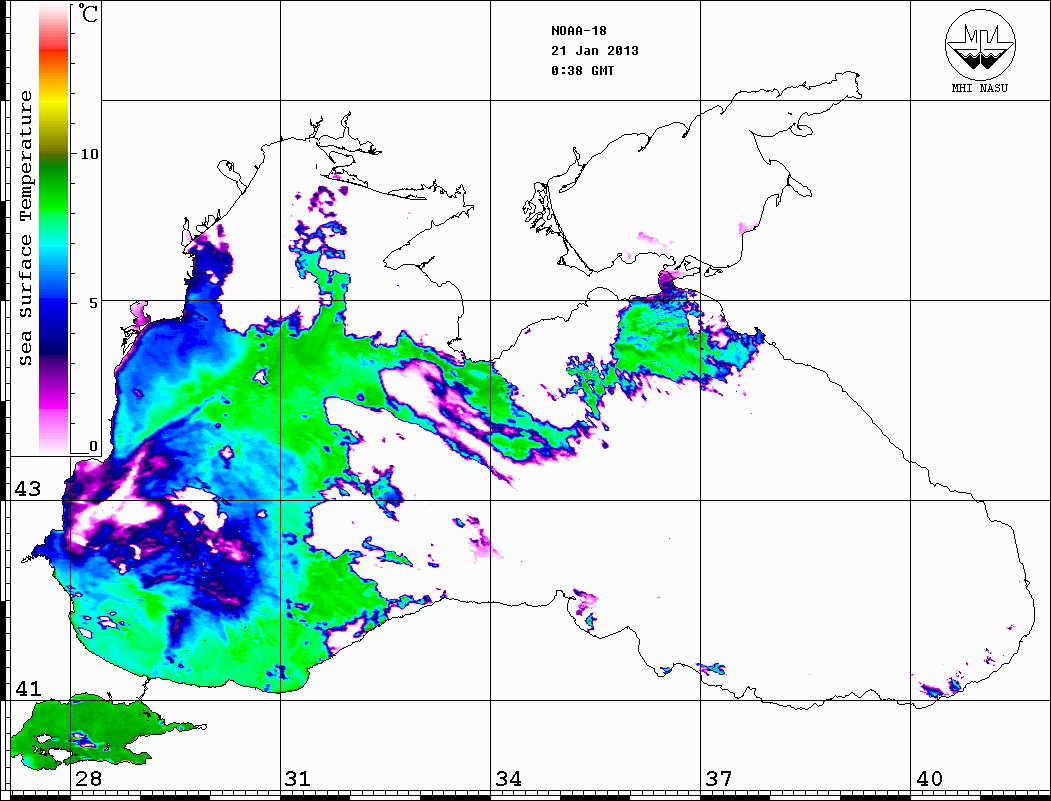Viewport: 1051px width, 801px height.
Task: Click the 21 Jan 2013 date text
Action: tap(594, 51)
